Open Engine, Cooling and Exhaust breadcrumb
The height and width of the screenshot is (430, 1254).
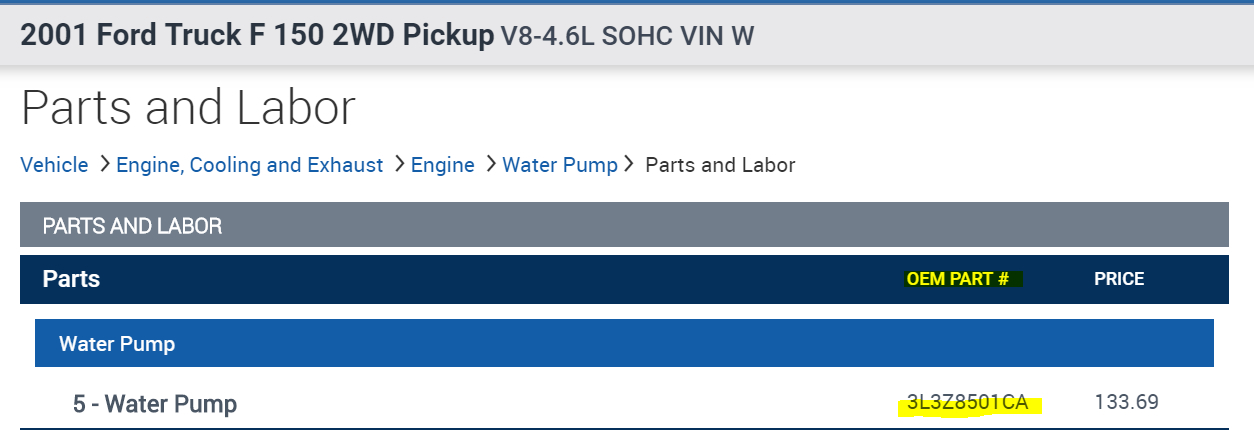249,165
